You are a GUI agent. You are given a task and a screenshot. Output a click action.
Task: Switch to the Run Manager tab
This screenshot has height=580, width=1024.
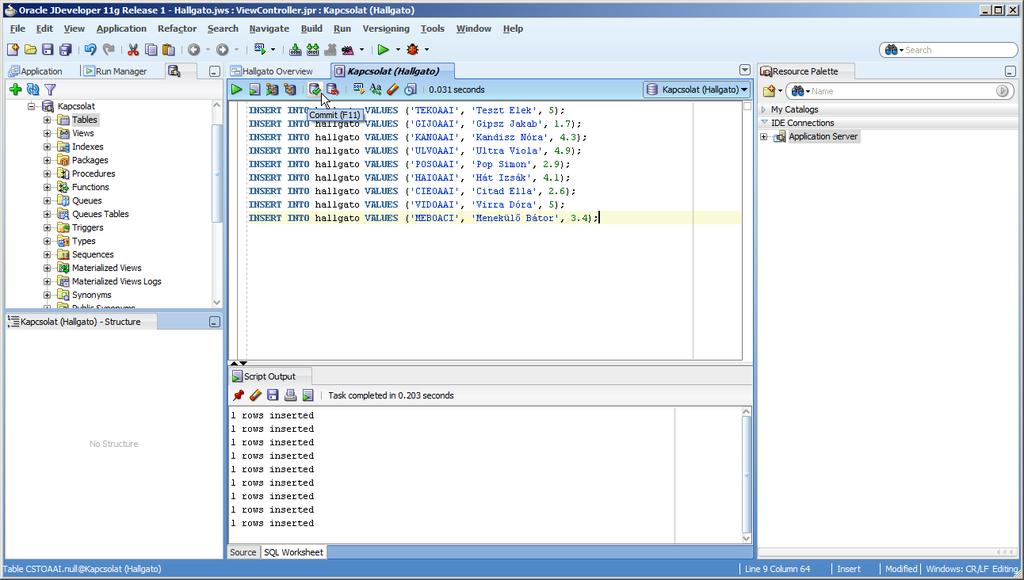116,71
